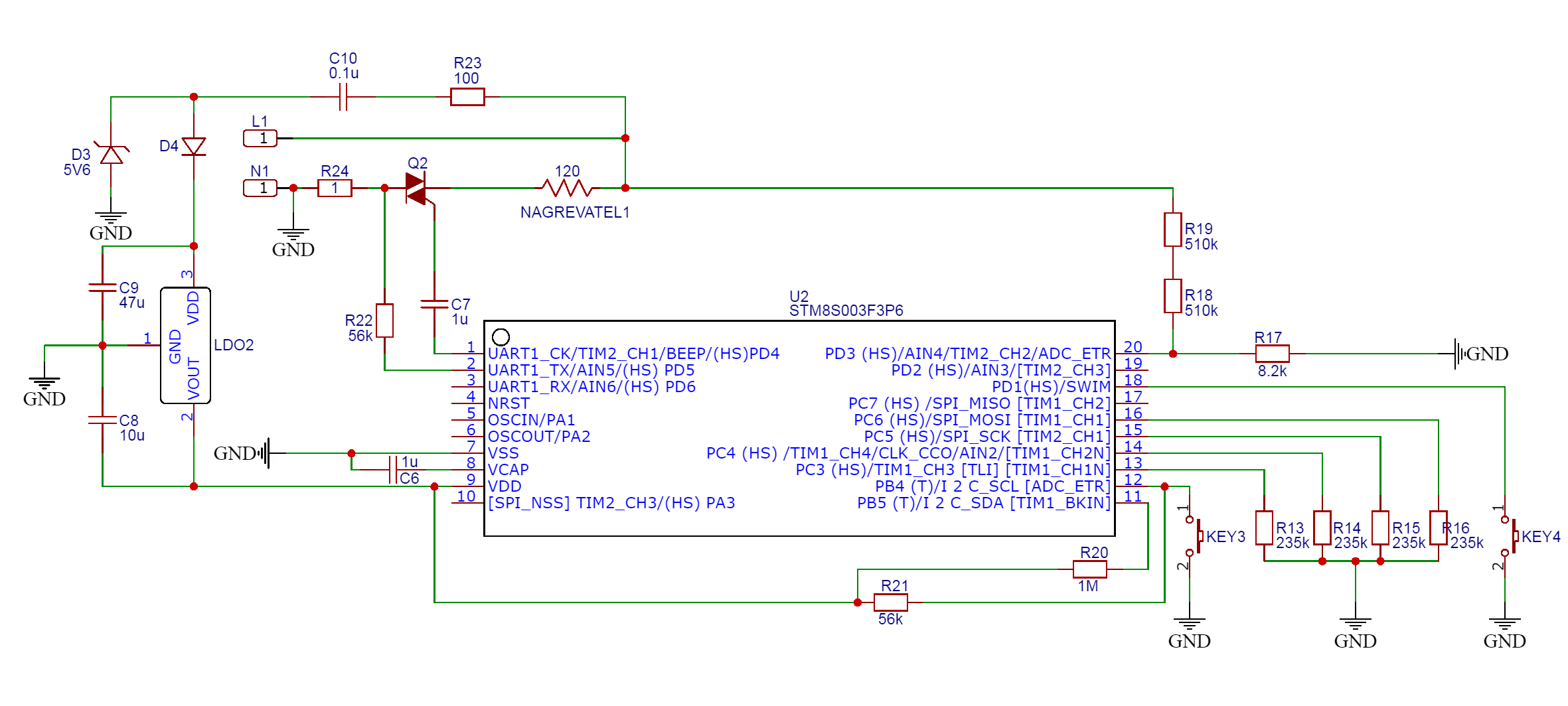Screen dimensions: 1568x706
Task: Click the STM8S003F3P6 part label
Action: (846, 311)
